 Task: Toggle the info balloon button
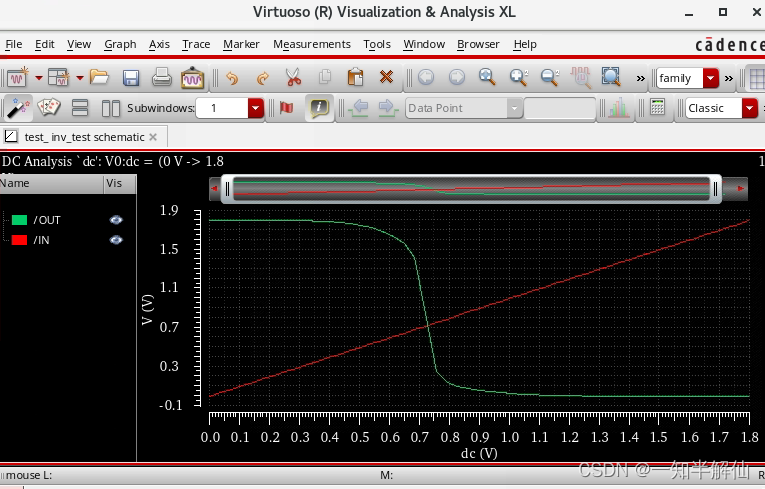(x=319, y=107)
